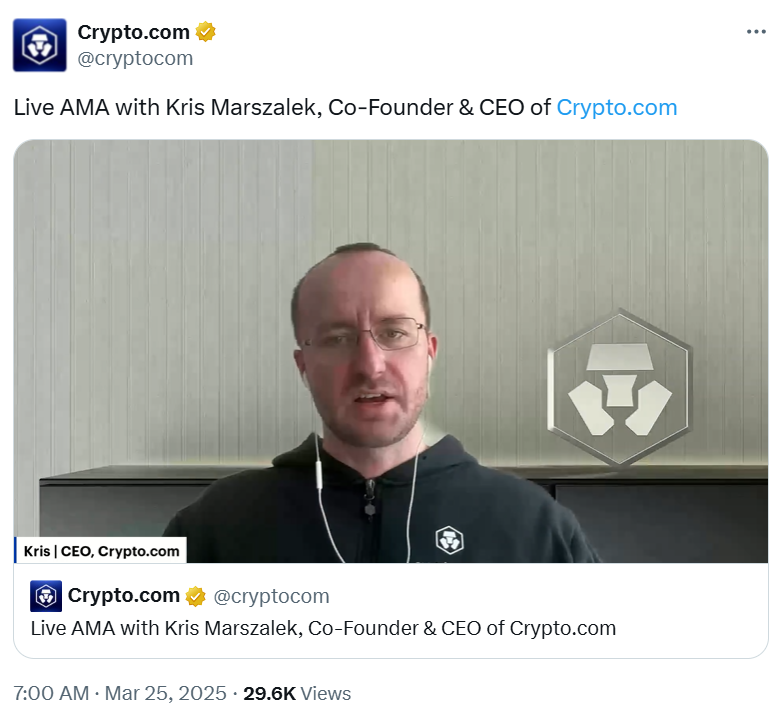This screenshot has width=769, height=718.
Task: Click the small logo on the speaker's hoodie
Action: point(449,539)
